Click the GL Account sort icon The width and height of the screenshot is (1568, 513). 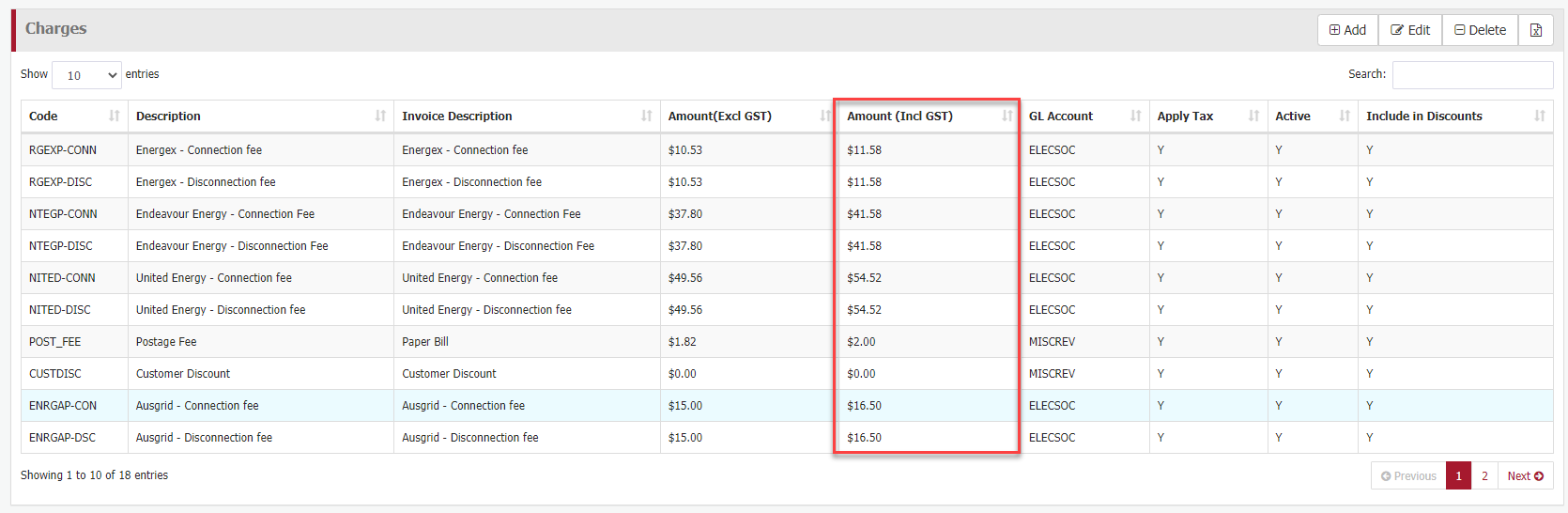point(1136,116)
